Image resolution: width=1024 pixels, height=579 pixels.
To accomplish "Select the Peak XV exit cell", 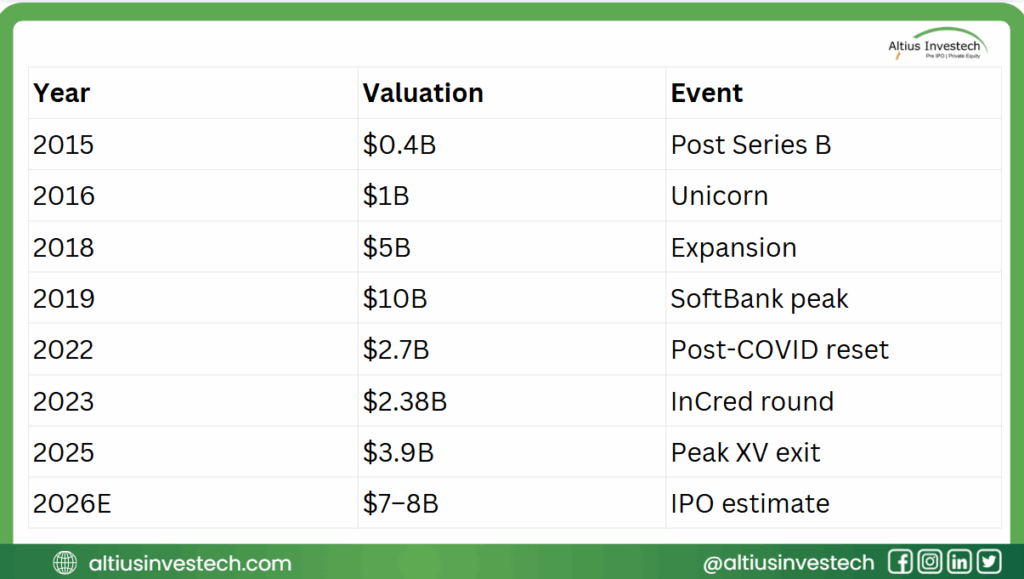I will [745, 452].
